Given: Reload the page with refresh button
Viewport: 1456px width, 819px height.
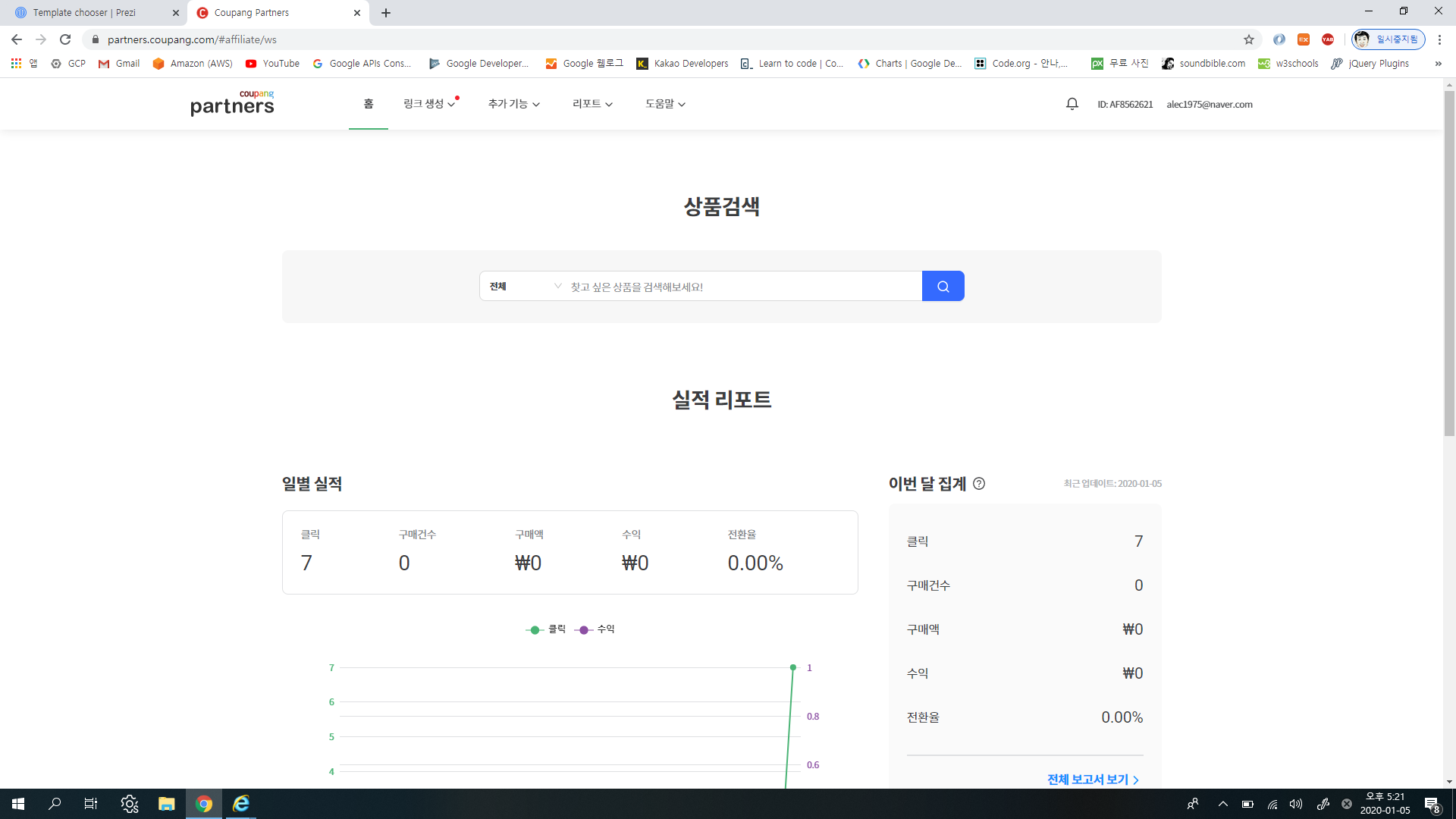Looking at the screenshot, I should coord(65,39).
